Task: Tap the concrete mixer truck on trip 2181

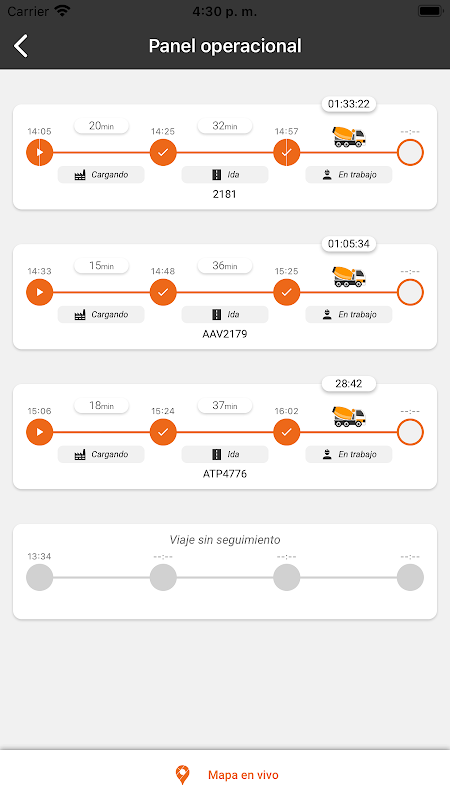Action: pos(349,137)
